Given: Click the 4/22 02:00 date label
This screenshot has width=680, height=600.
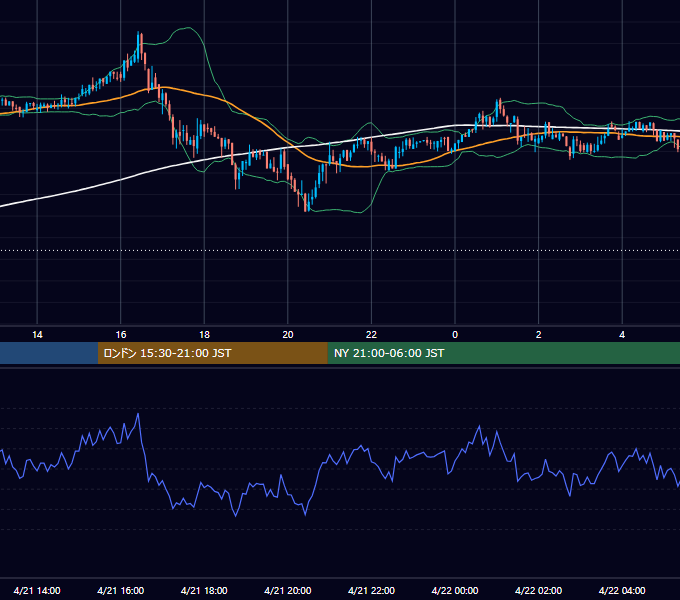Looking at the screenshot, I should (x=539, y=590).
